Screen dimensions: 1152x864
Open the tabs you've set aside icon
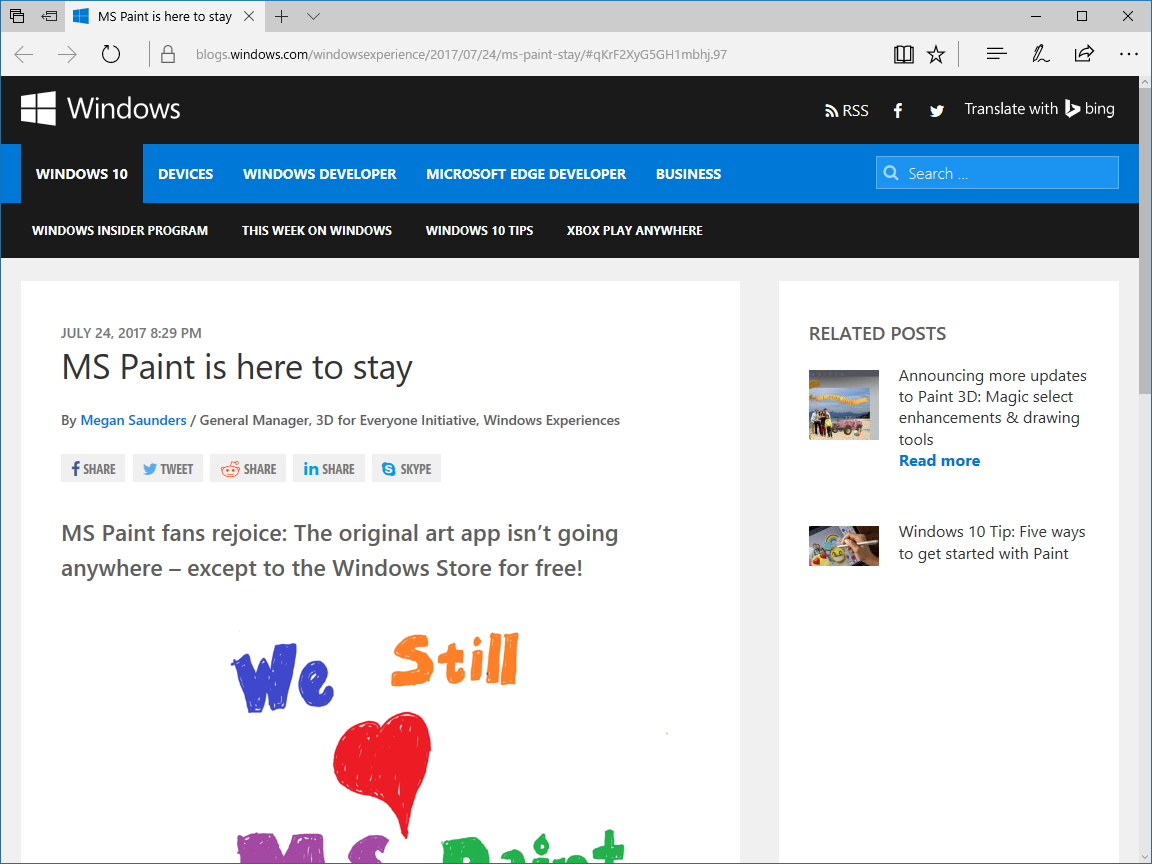(x=17, y=15)
